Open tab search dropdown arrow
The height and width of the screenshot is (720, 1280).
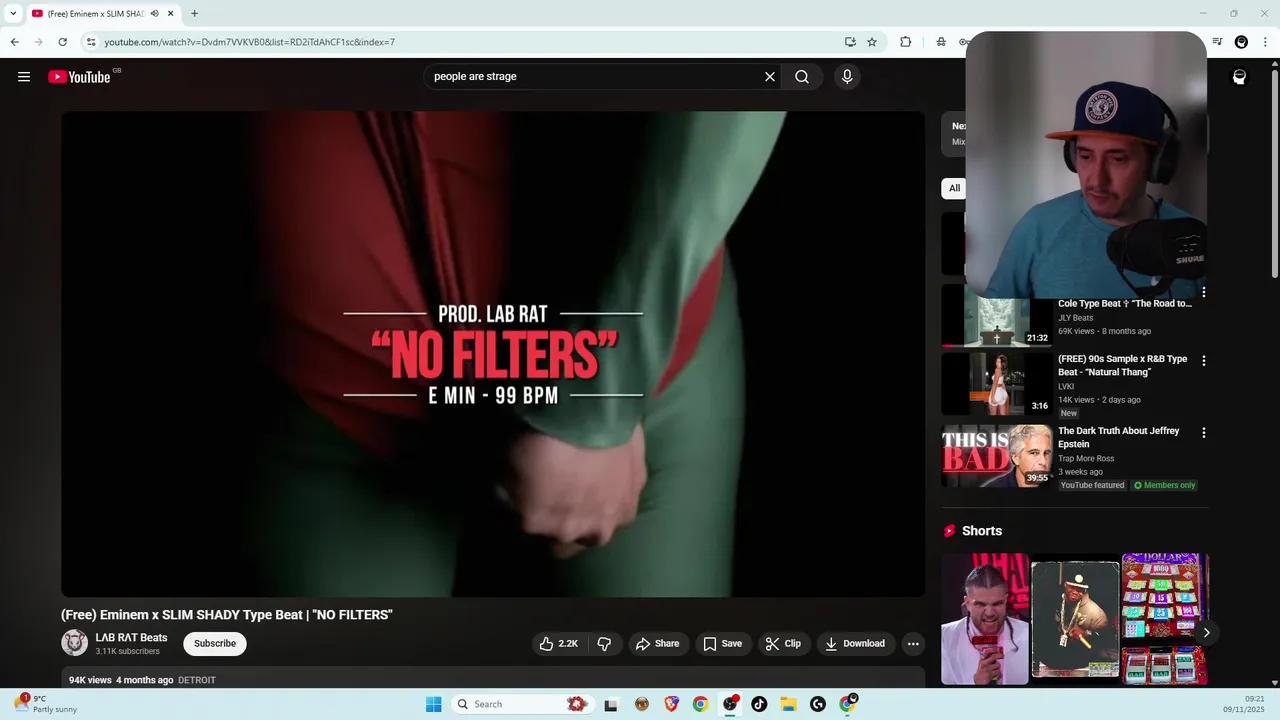click(x=13, y=14)
